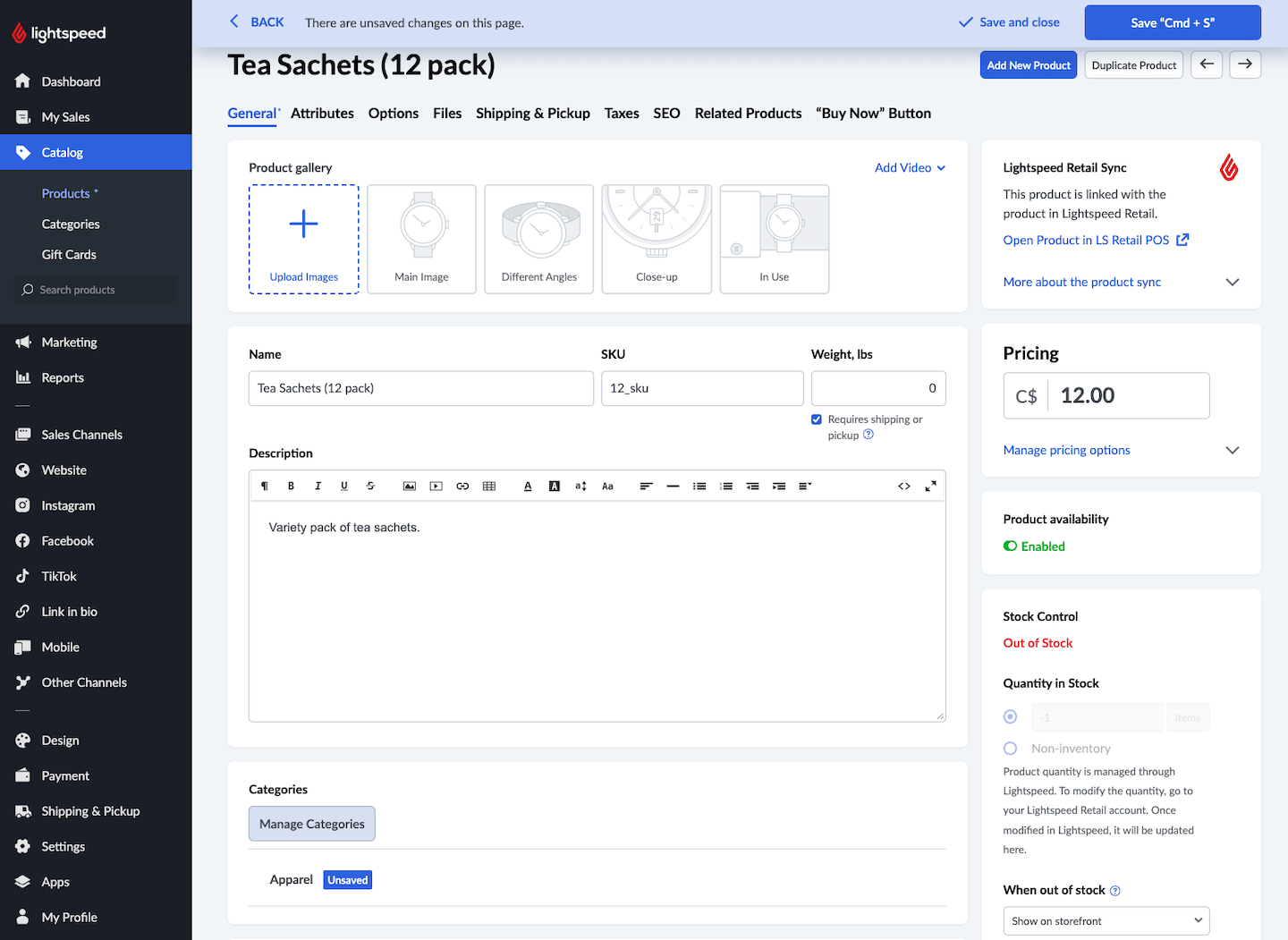Open Marketing in the sidebar

pos(96,343)
